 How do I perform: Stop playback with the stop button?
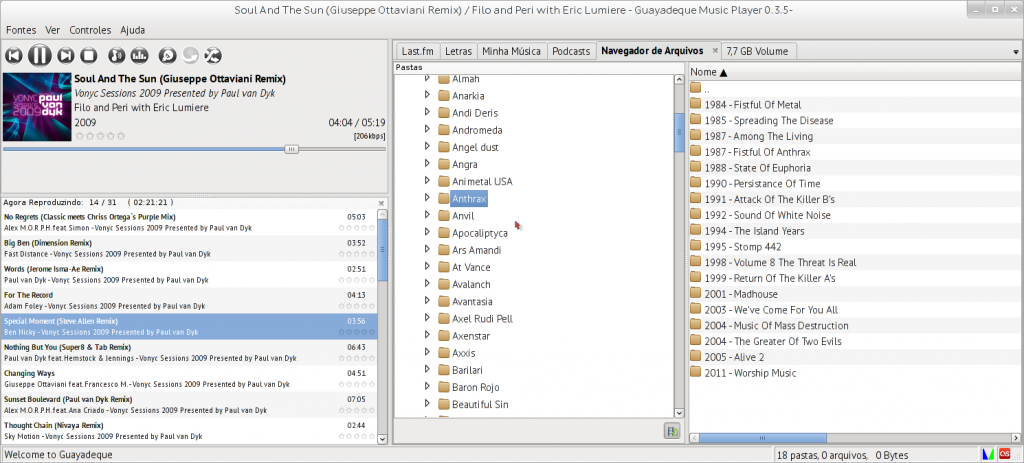pos(89,56)
